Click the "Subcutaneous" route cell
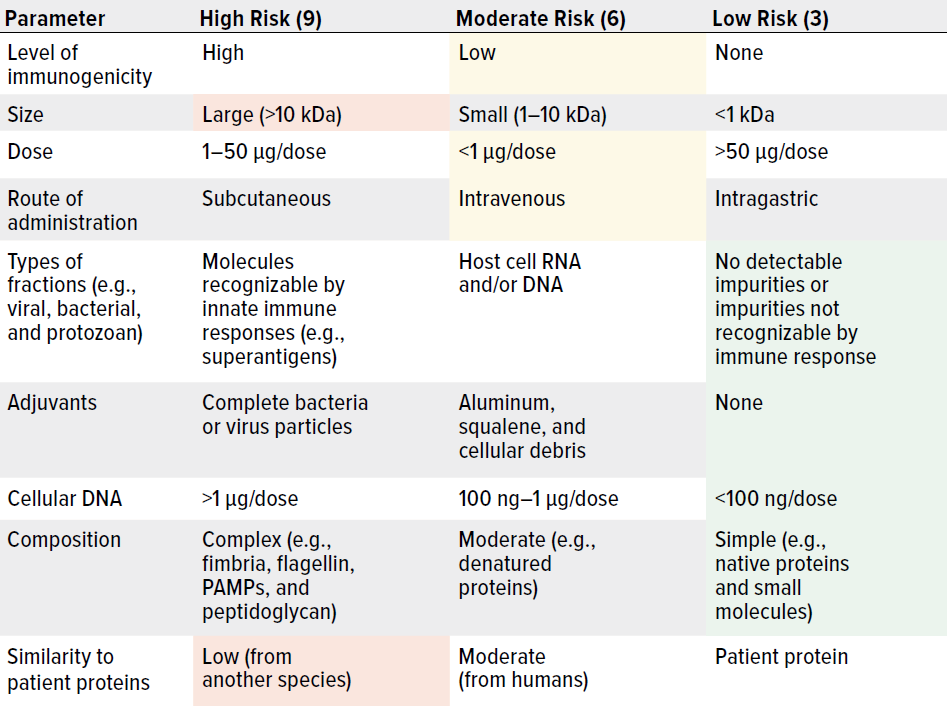The width and height of the screenshot is (947, 706). coord(266,199)
